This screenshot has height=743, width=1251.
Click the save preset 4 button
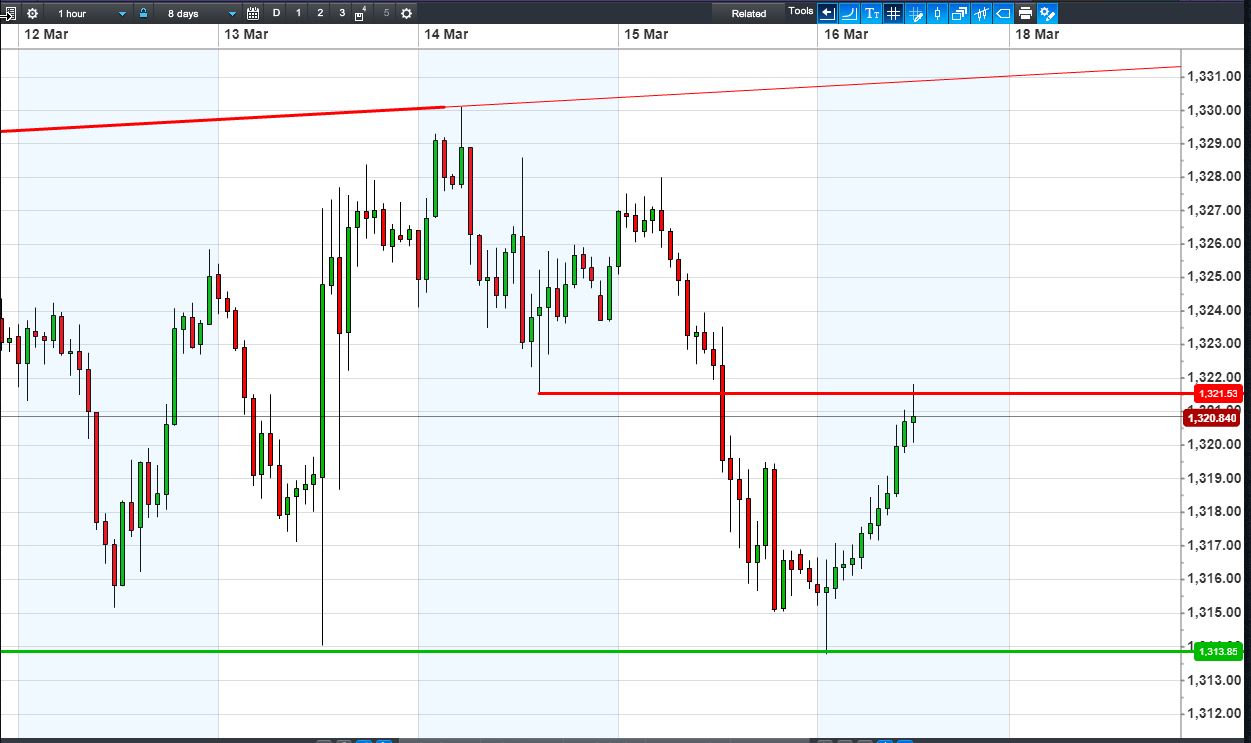360,14
